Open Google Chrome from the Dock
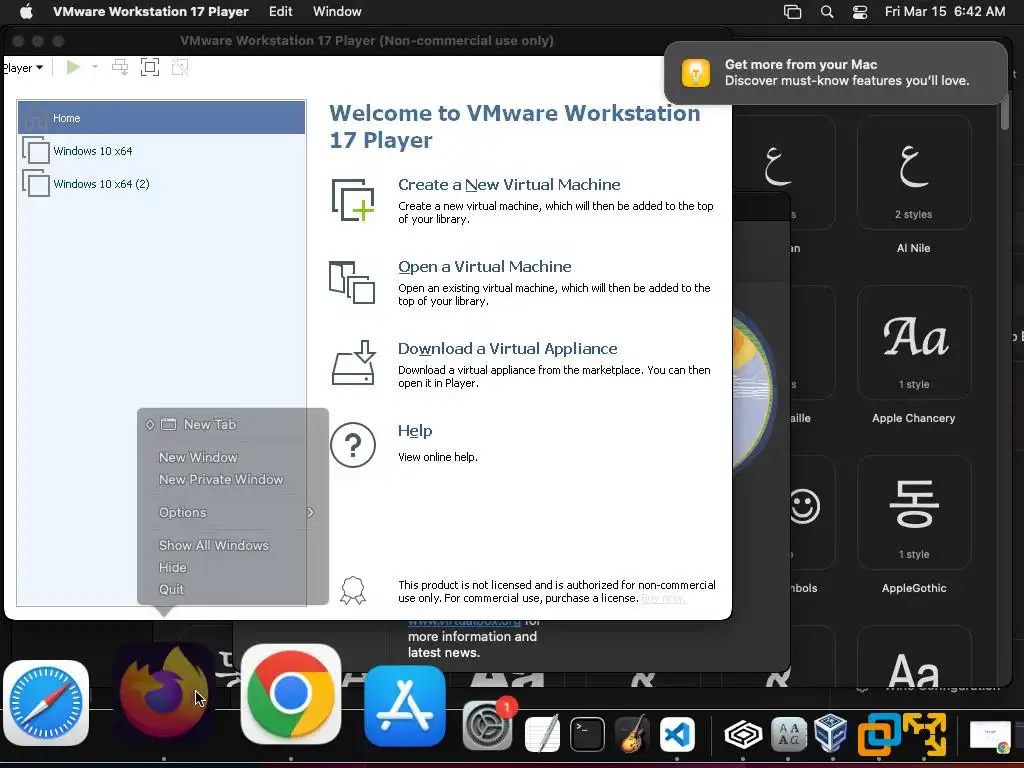The height and width of the screenshot is (768, 1024). [291, 694]
